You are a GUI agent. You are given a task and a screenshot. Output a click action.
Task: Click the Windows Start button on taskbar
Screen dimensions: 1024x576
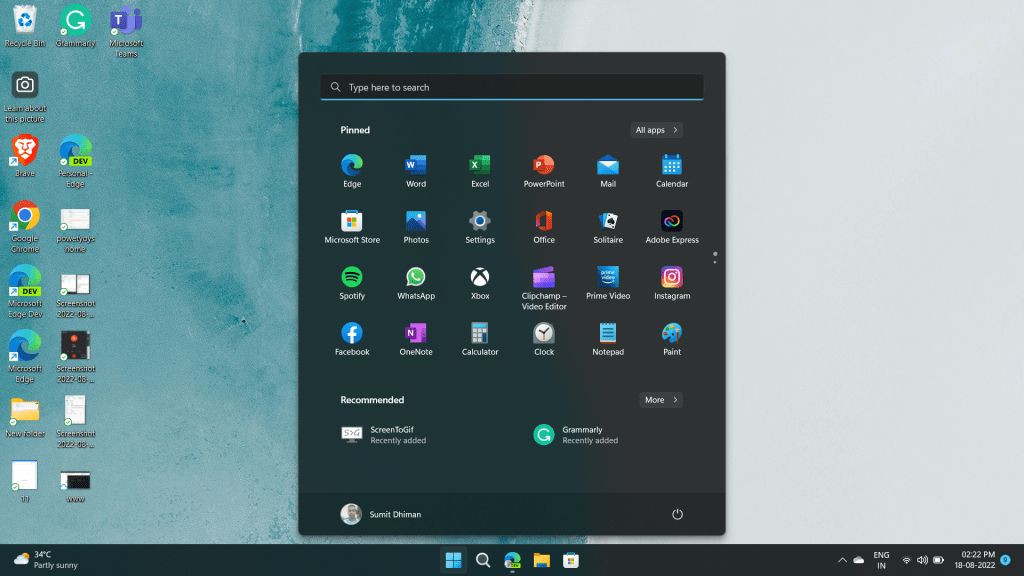(x=453, y=560)
